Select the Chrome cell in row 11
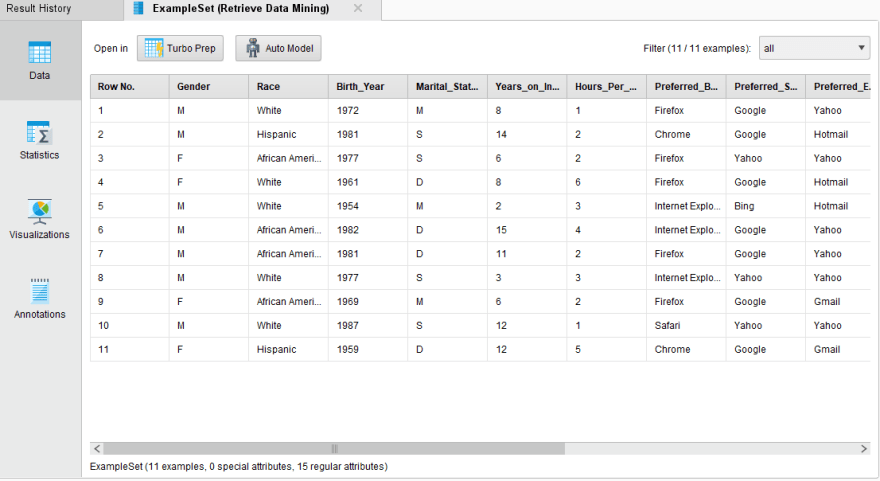The image size is (880, 481). (x=686, y=349)
